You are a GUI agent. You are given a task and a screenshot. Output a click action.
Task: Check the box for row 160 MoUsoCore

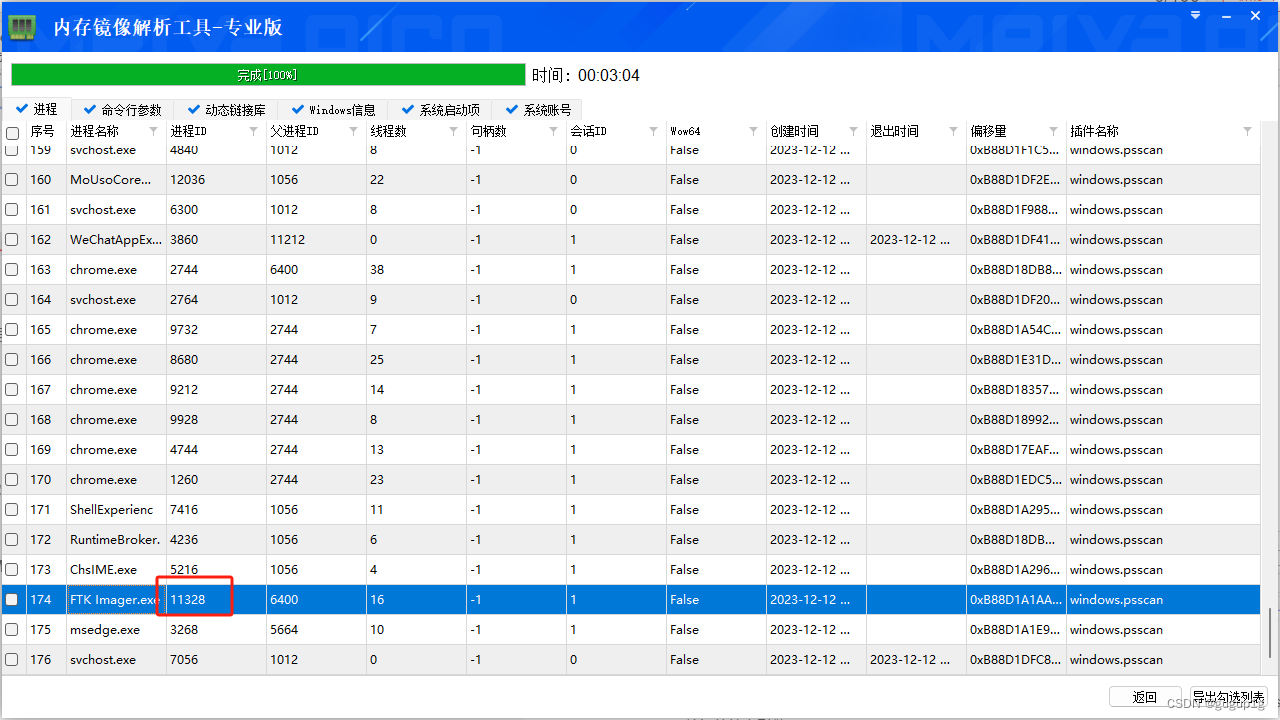[12, 180]
